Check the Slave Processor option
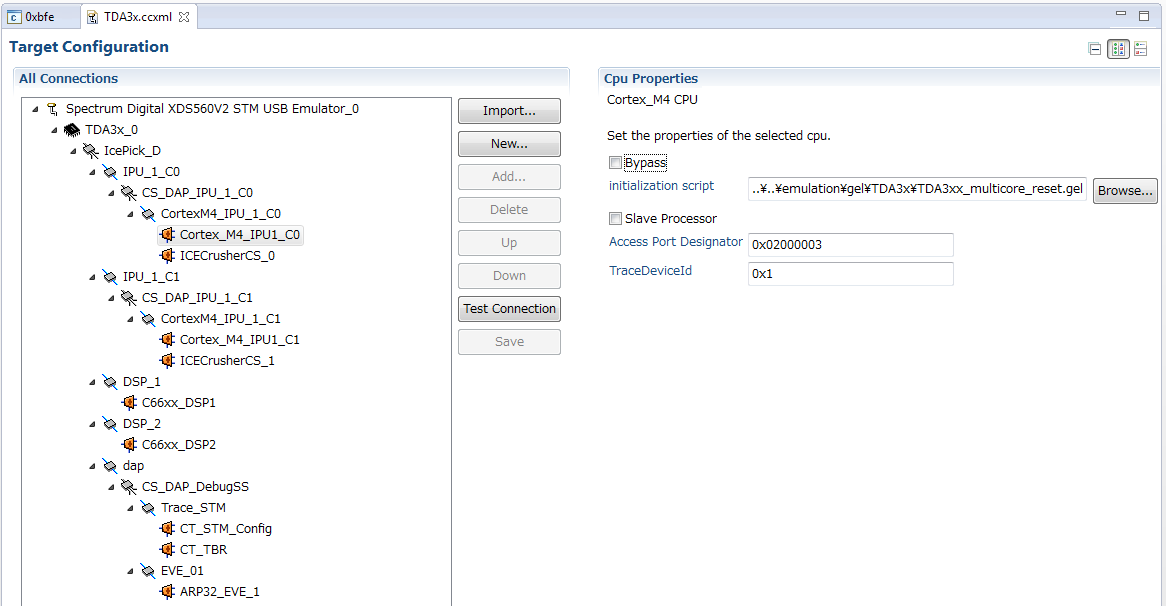 click(615, 218)
